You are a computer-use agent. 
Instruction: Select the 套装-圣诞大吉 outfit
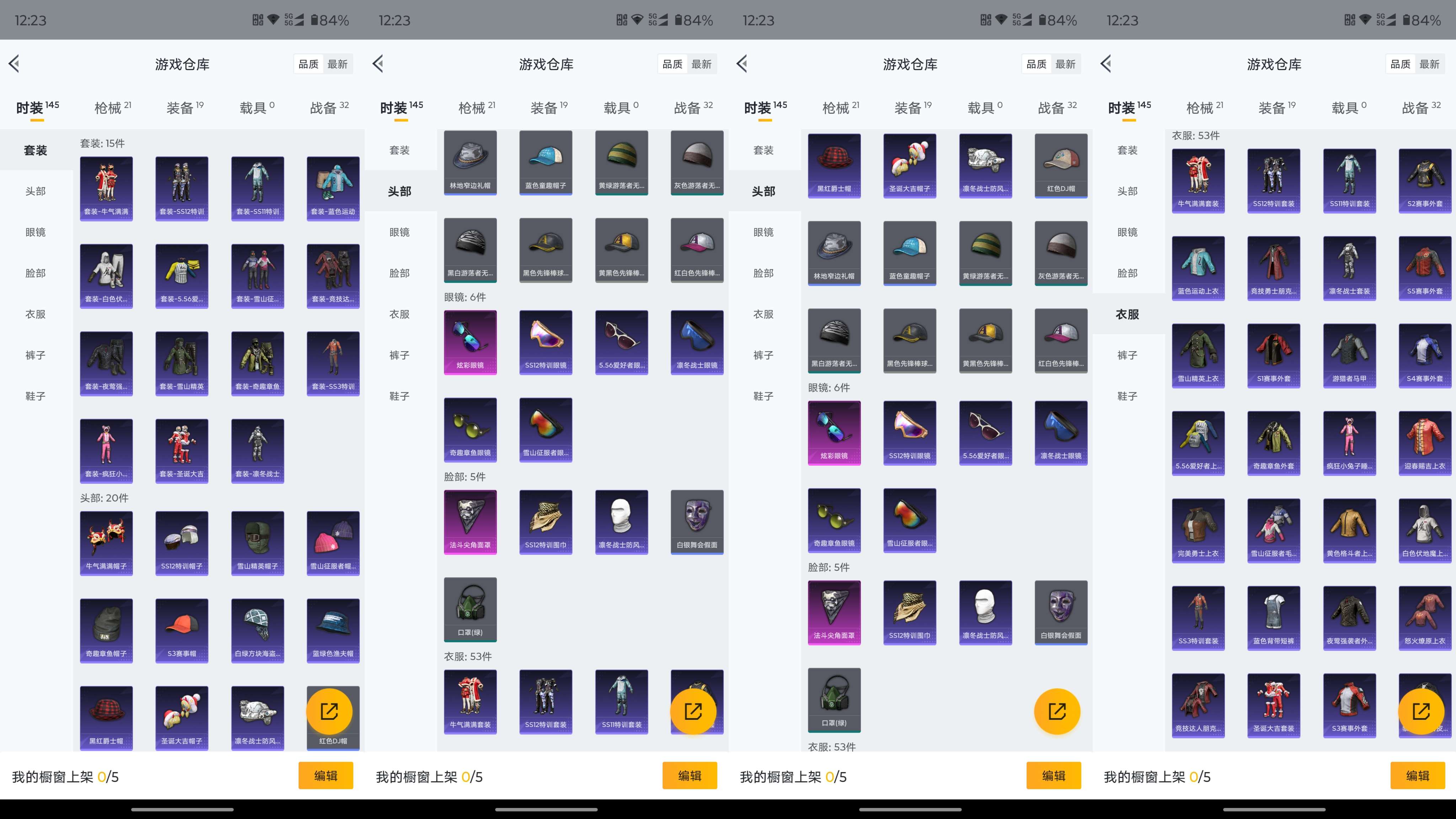pos(182,451)
